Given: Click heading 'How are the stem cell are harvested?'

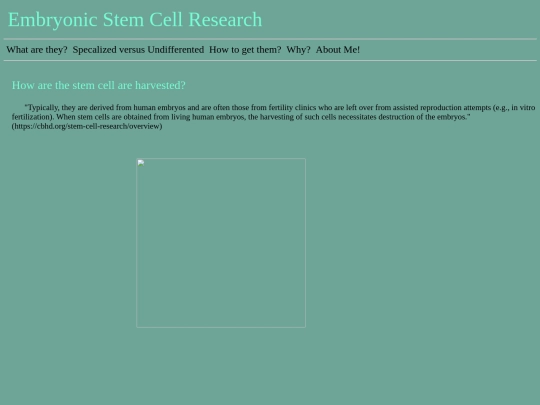Looking at the screenshot, I should [98, 85].
